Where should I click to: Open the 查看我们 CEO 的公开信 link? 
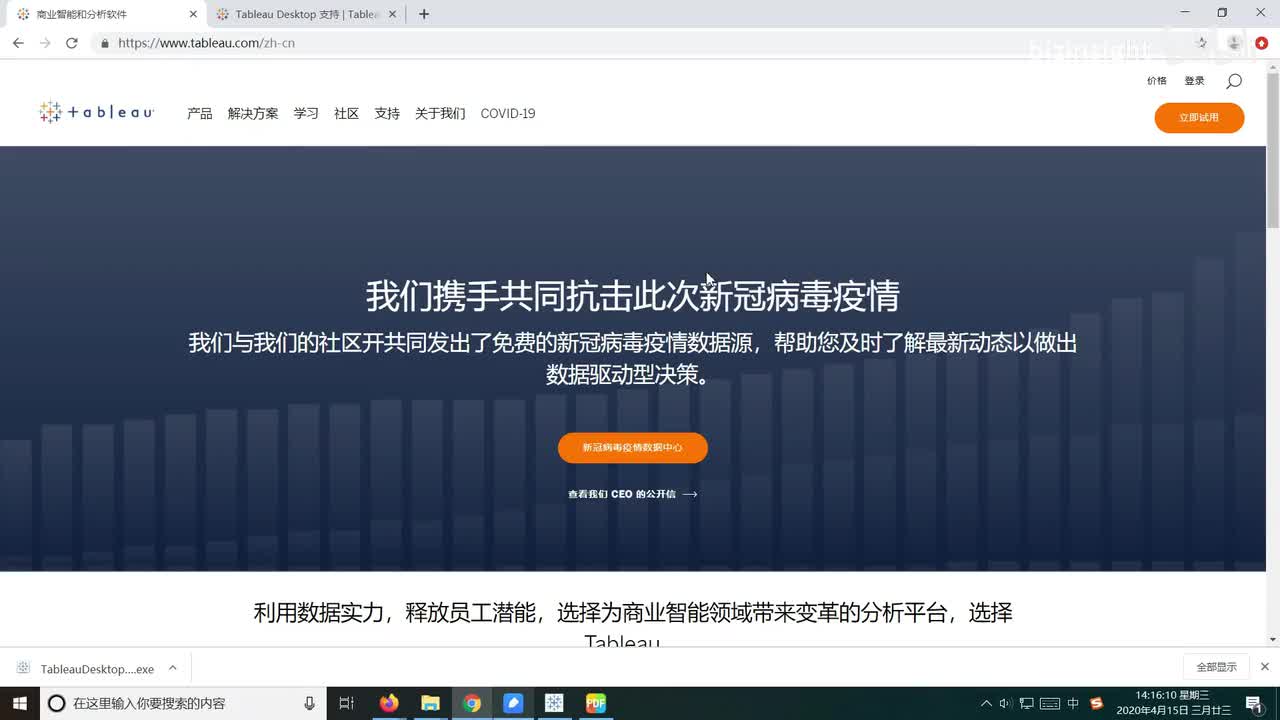633,494
